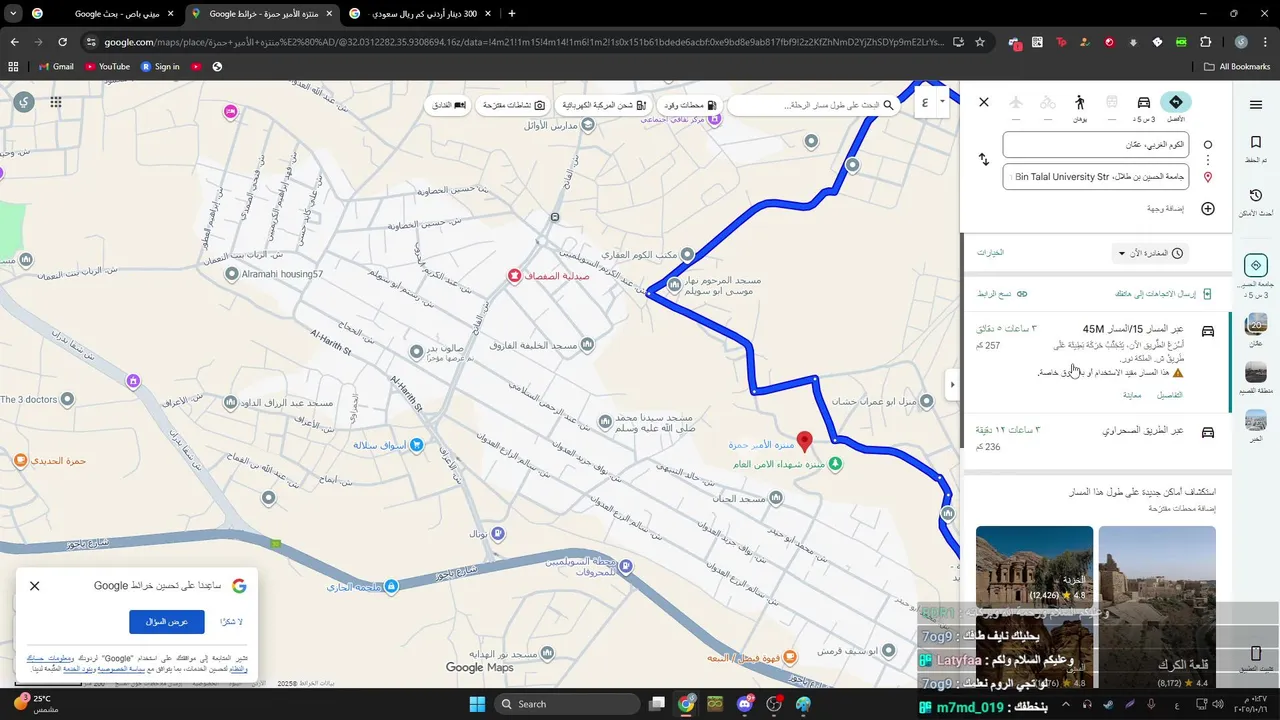Screen dimensions: 1280x720
Task: Switch to the Google Maps browser tab
Action: [x=261, y=14]
